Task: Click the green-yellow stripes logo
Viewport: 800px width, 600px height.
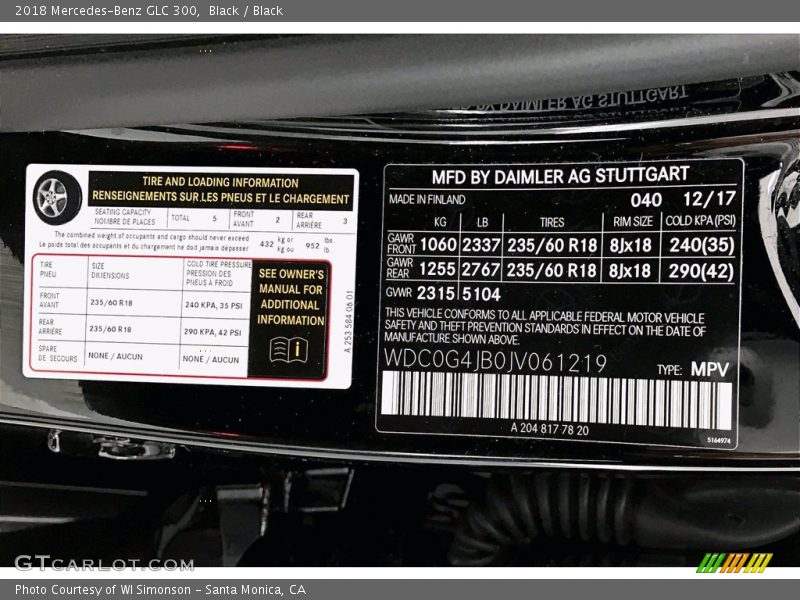Action: [734, 563]
